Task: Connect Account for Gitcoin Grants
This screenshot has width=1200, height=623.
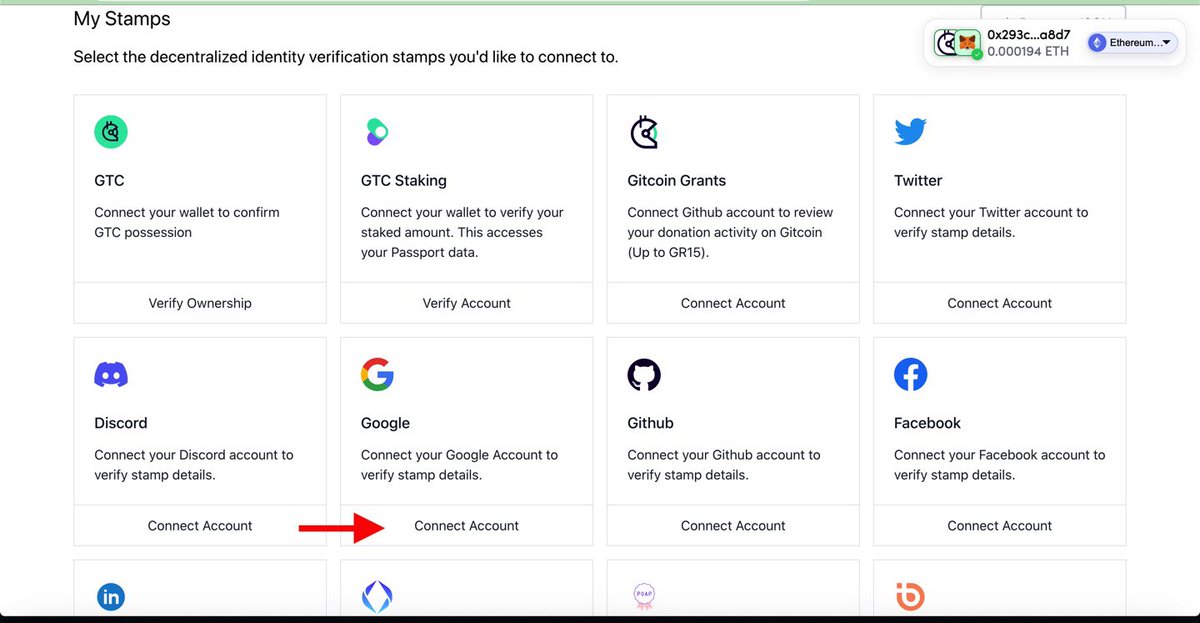Action: pyautogui.click(x=733, y=303)
